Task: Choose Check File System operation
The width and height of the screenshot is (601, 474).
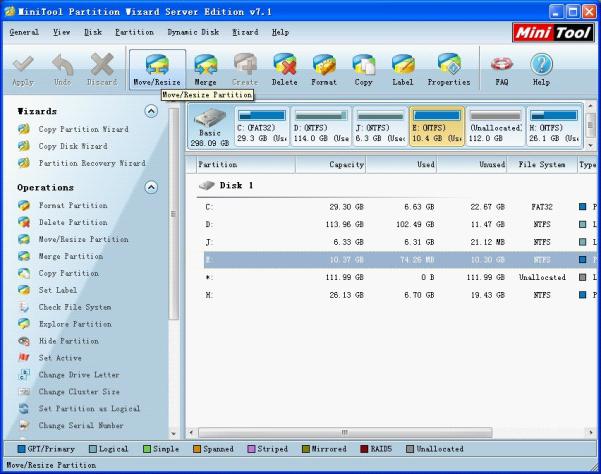Action: [64, 307]
